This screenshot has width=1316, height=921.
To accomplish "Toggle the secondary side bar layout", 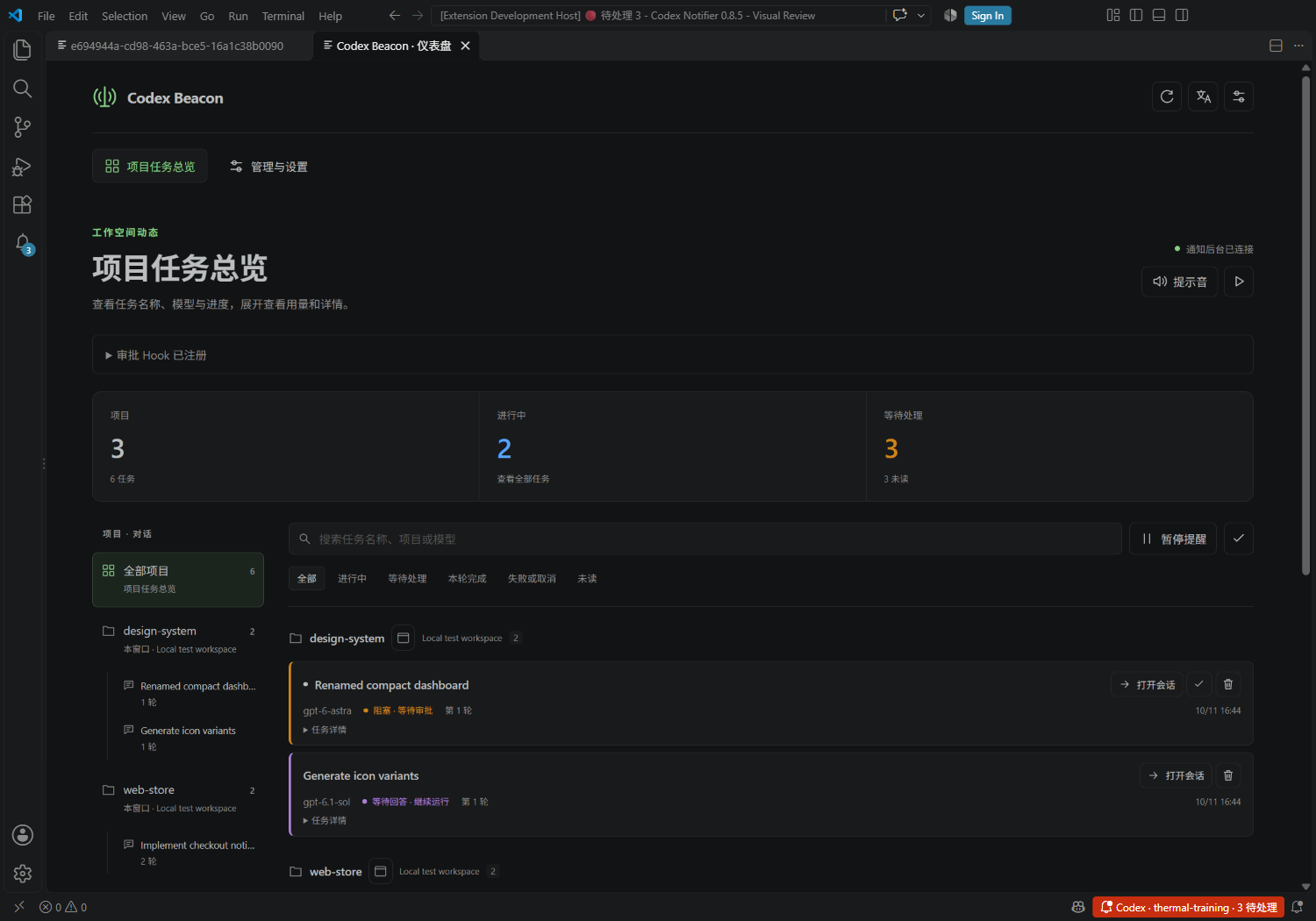I will pos(1182,15).
